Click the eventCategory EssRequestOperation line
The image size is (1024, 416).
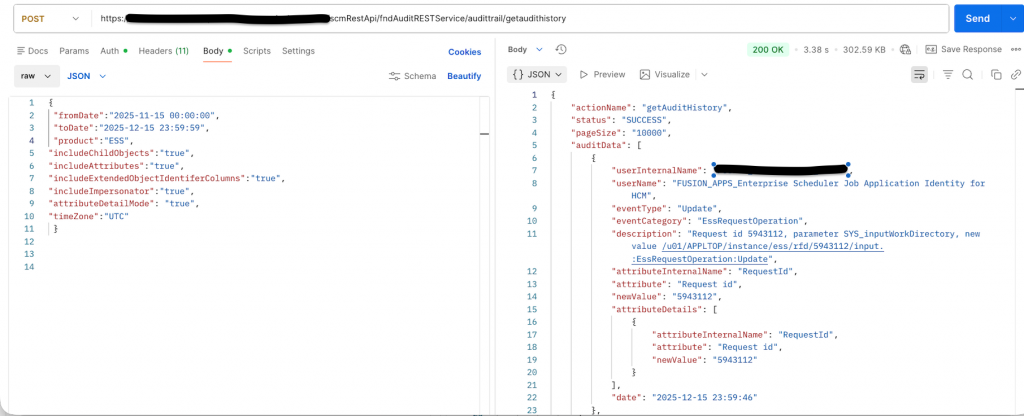click(710, 221)
